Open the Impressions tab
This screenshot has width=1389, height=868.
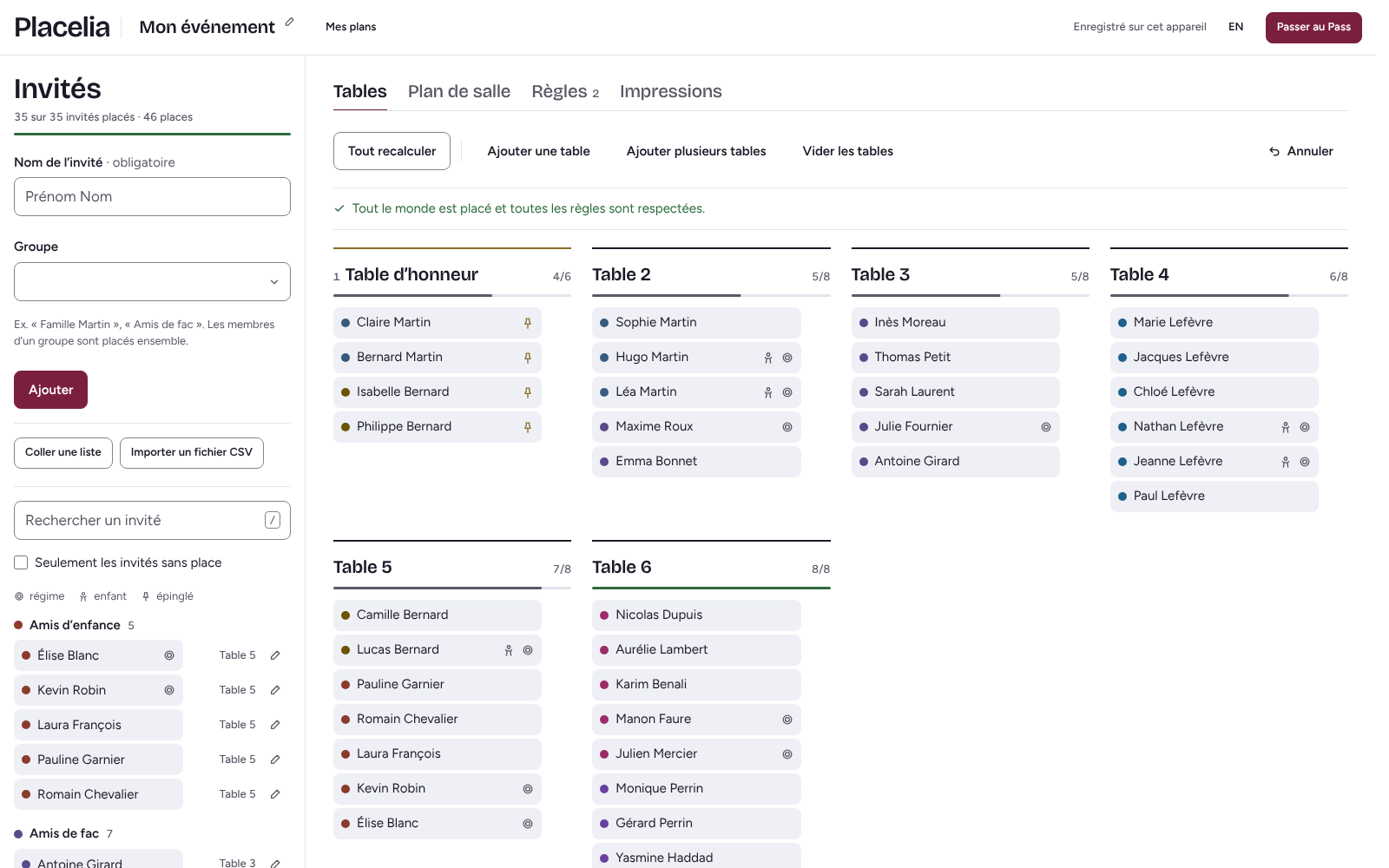(671, 91)
